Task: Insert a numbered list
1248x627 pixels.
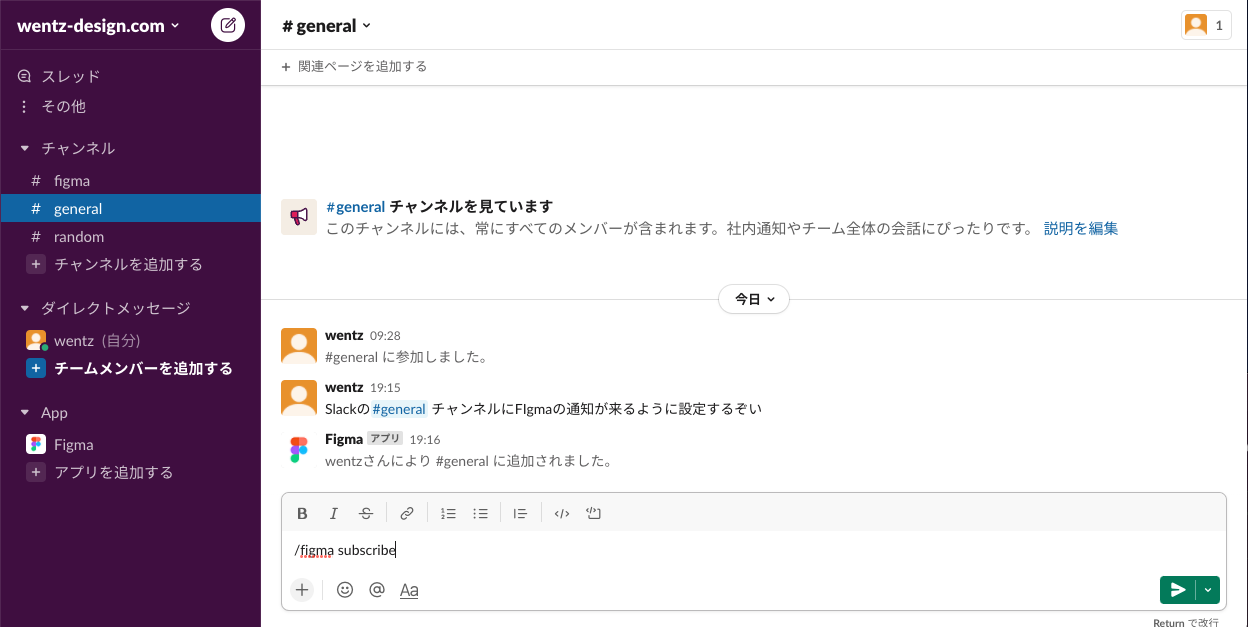Action: [448, 514]
